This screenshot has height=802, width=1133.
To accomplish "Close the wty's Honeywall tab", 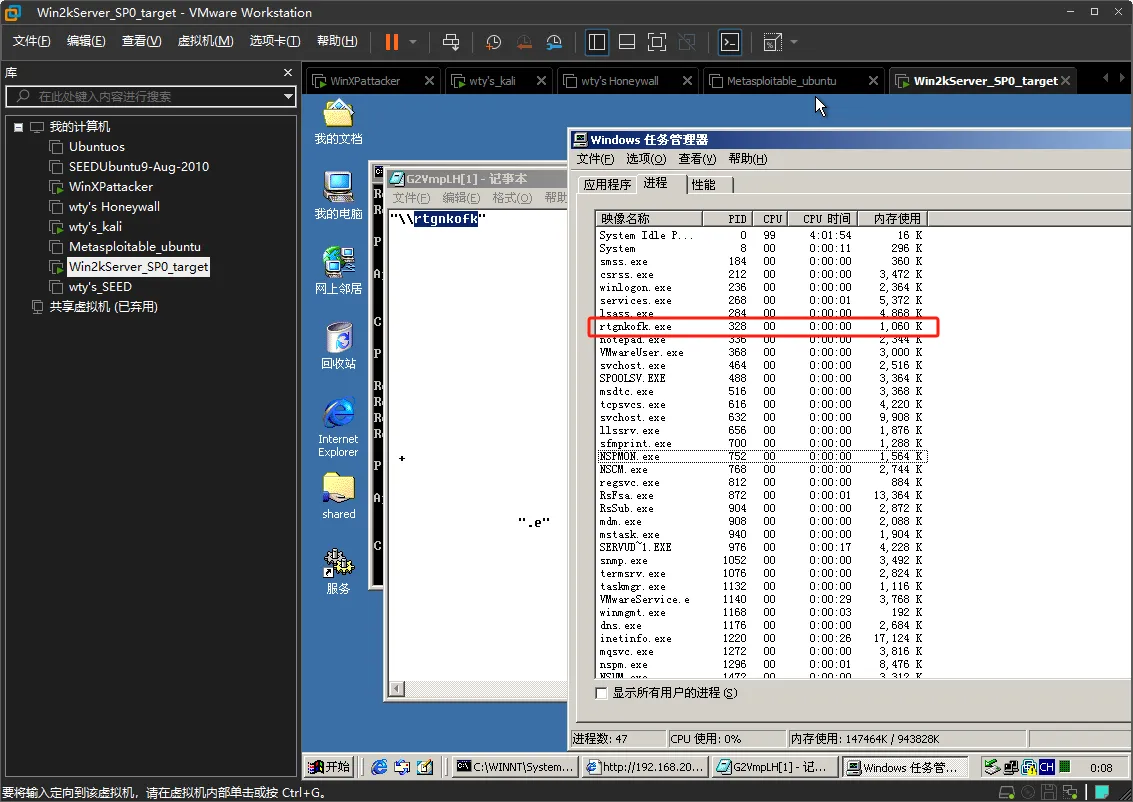I will (687, 81).
